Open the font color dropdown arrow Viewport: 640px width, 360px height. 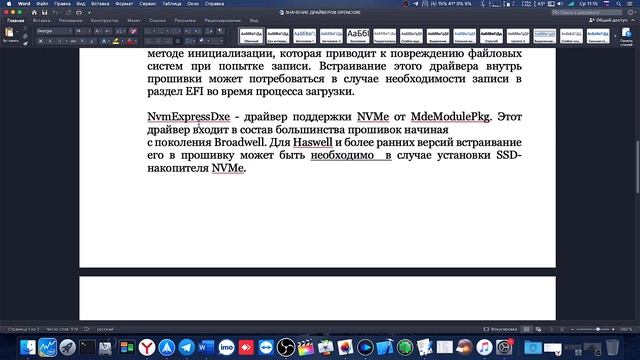(136, 41)
